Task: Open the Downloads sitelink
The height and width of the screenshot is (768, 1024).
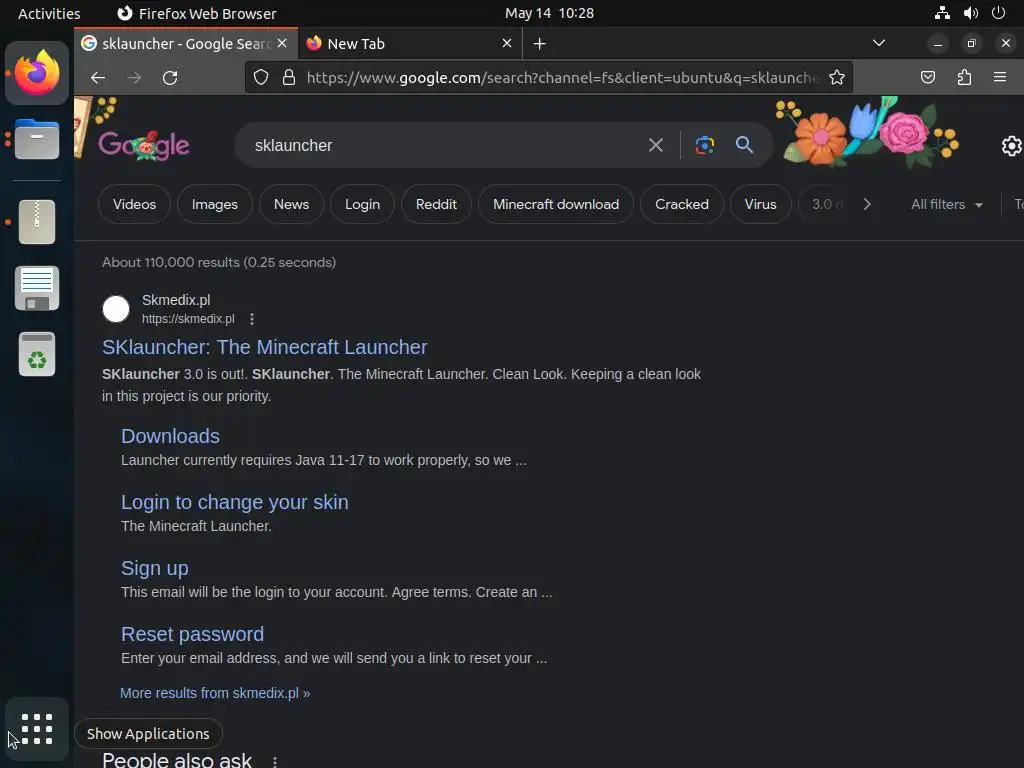Action: (x=170, y=436)
